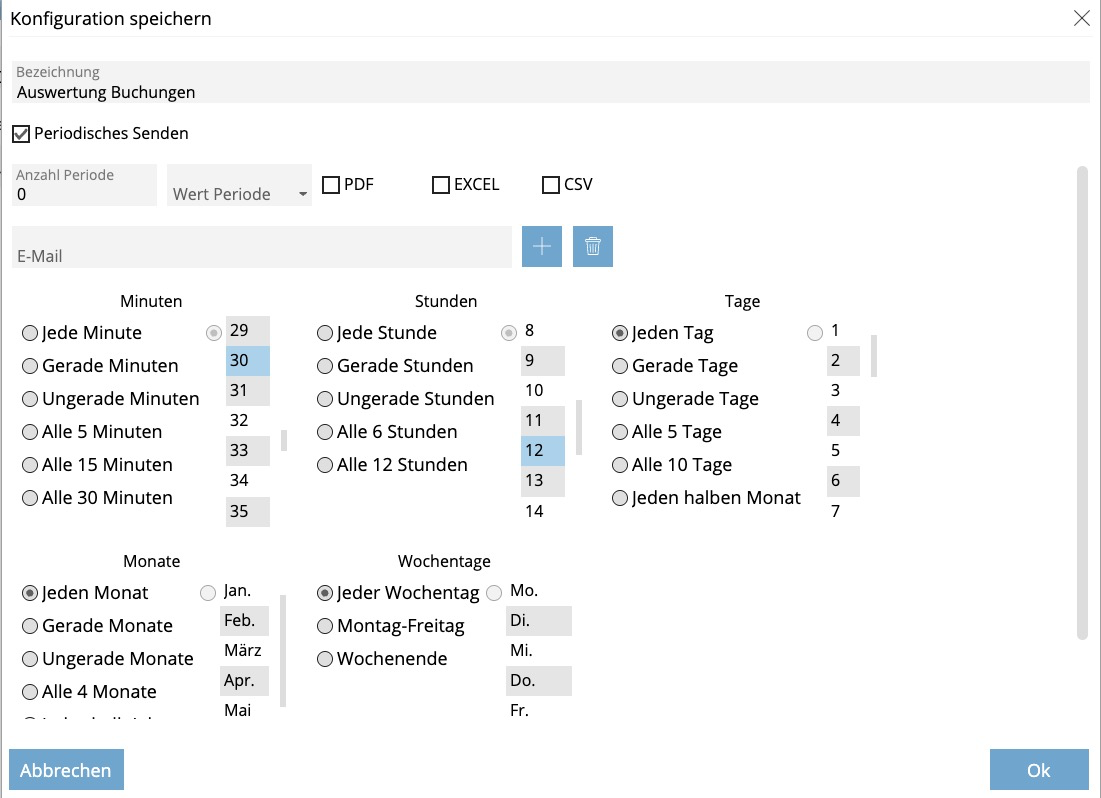Viewport: 1101px width, 798px height.
Task: Check the CSV format option
Action: click(551, 185)
